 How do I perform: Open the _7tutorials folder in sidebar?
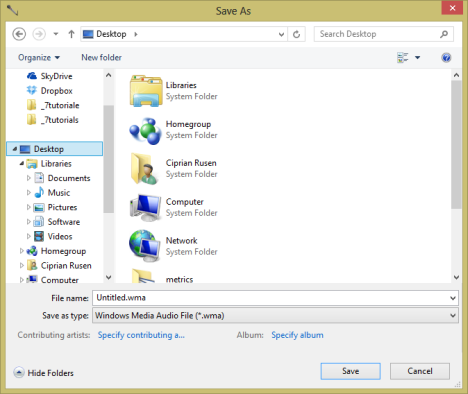click(53, 120)
